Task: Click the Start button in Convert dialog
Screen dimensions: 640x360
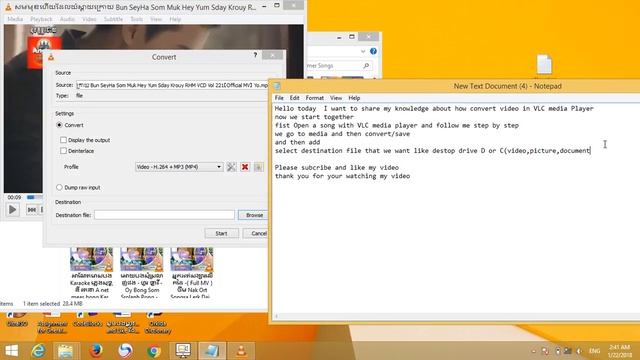Action: pos(221,233)
